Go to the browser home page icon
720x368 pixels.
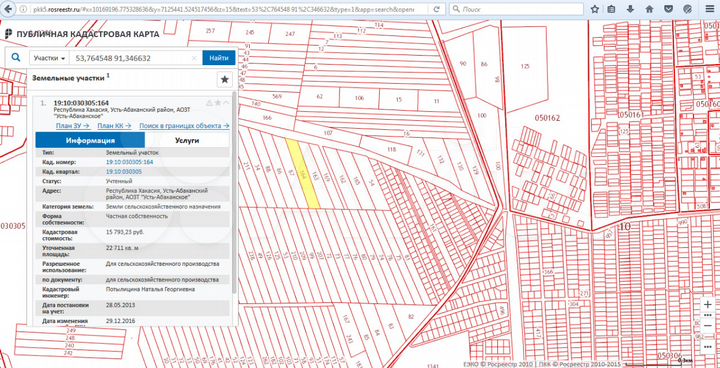(x=649, y=9)
